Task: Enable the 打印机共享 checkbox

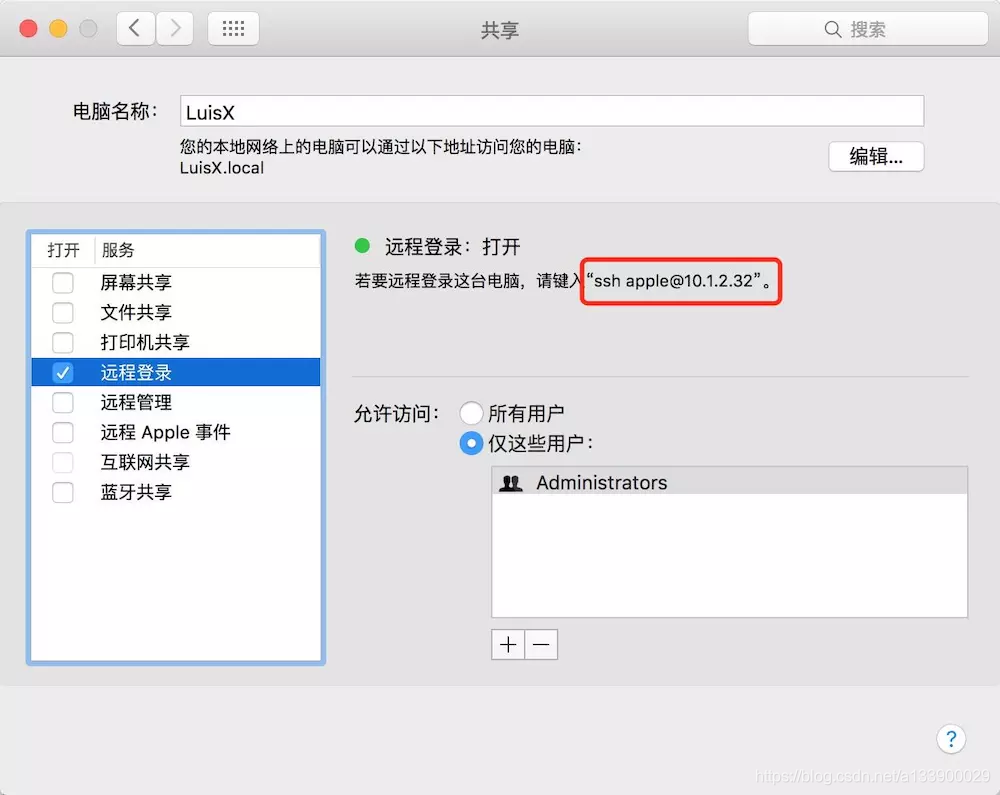Action: [x=62, y=342]
